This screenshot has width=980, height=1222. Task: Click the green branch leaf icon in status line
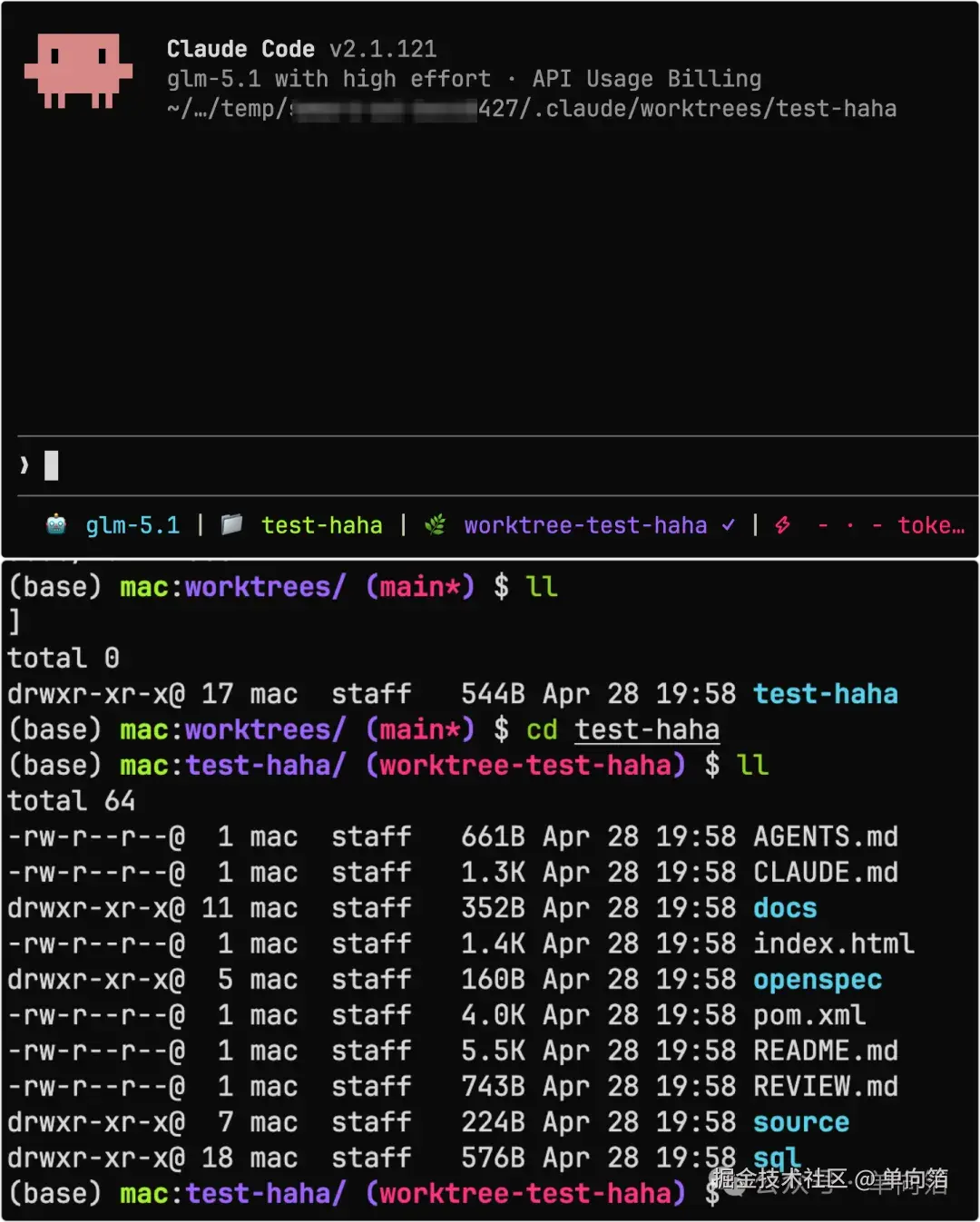[436, 524]
